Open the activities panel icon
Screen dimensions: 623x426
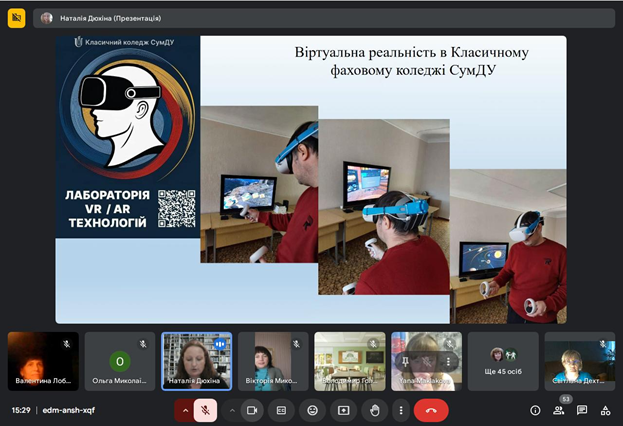(x=605, y=410)
